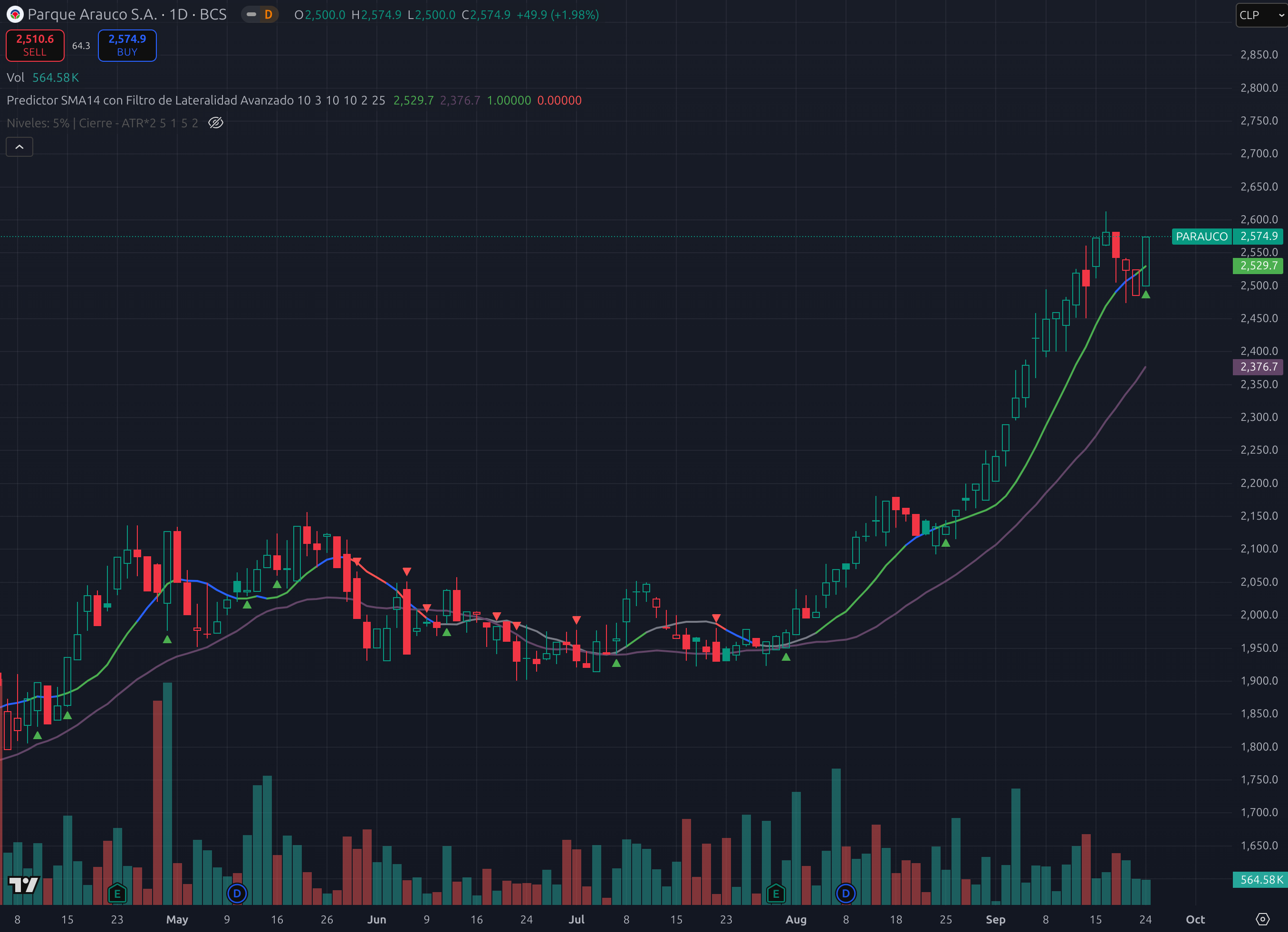Click the earnings E marker near April 23

pyautogui.click(x=117, y=894)
